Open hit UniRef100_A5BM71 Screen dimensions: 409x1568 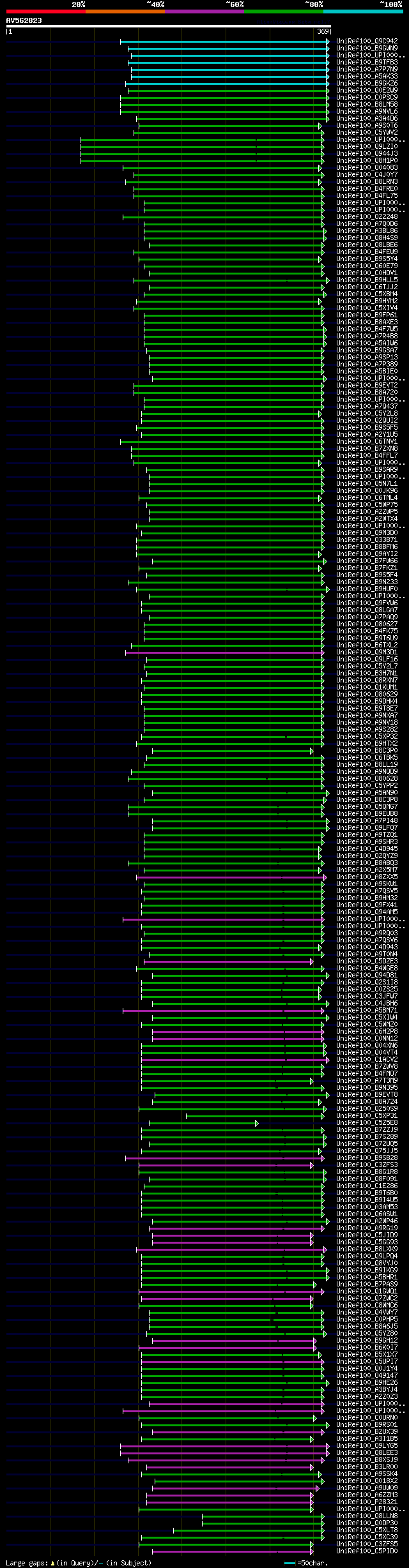[367, 1010]
